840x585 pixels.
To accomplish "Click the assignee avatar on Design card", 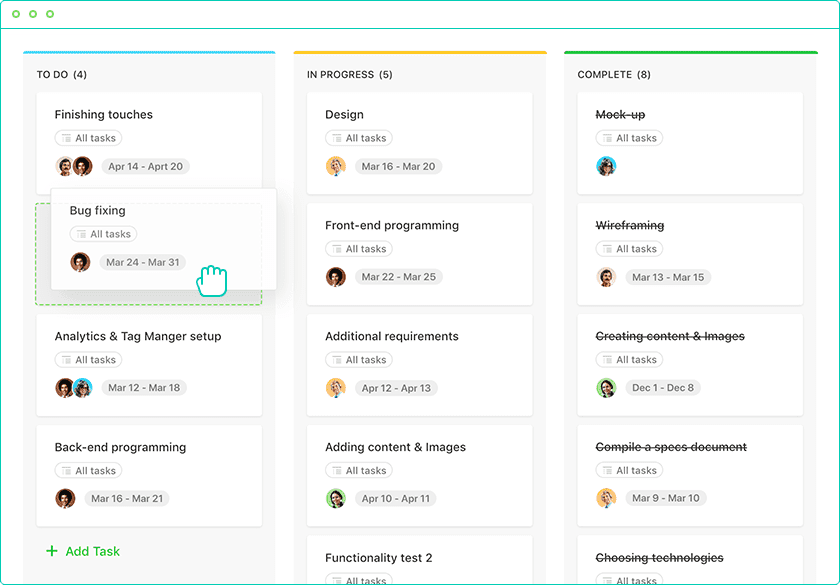I will (336, 167).
